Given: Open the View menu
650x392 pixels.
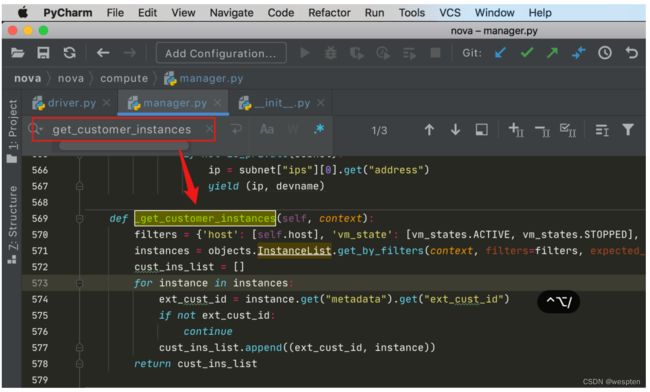Looking at the screenshot, I should click(183, 13).
